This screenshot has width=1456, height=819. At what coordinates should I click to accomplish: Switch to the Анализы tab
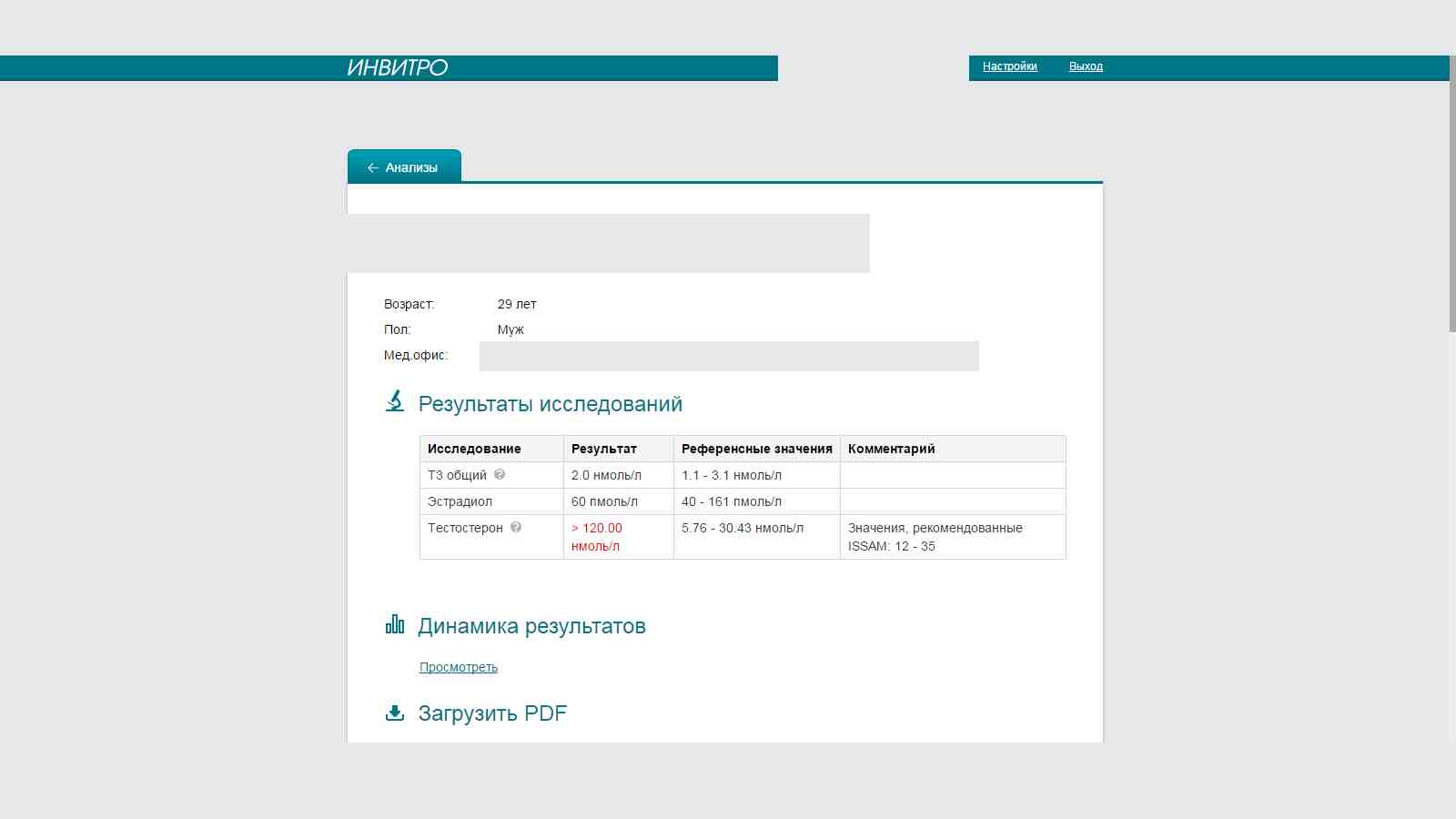[x=411, y=167]
